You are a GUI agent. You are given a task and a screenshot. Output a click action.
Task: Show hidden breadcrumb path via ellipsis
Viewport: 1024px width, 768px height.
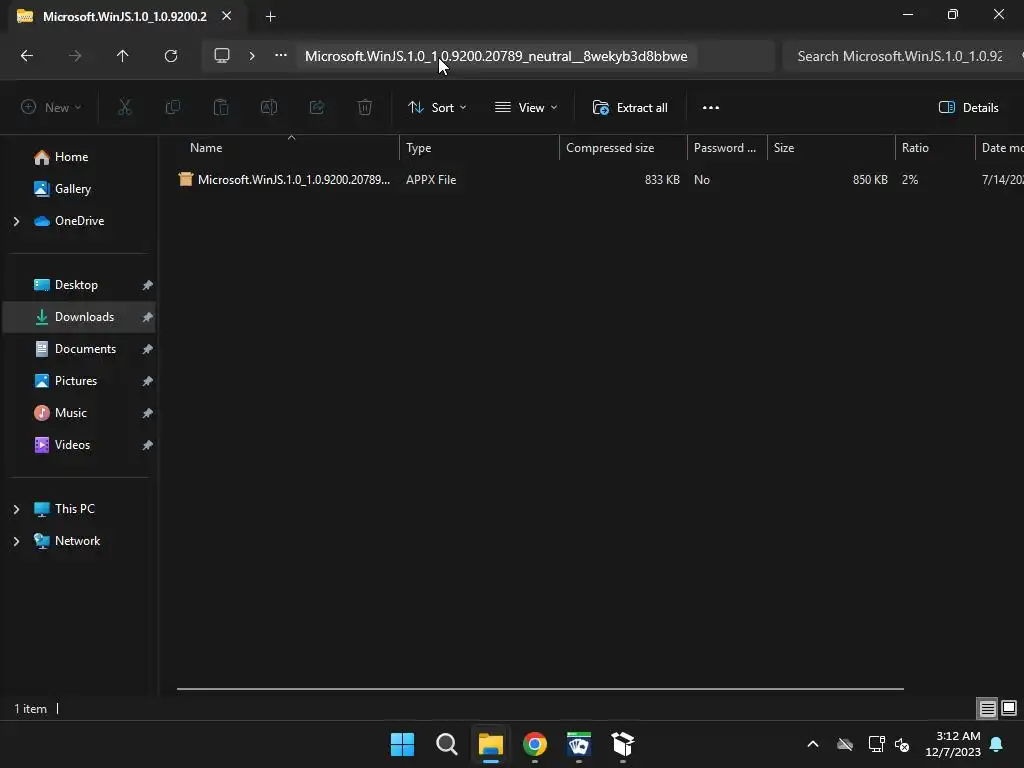click(x=281, y=56)
